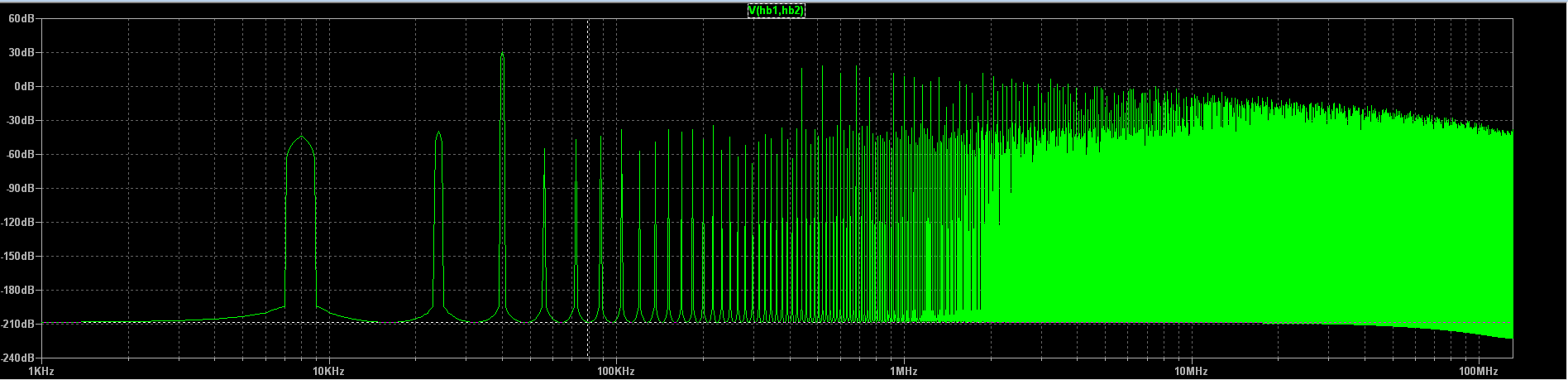The image size is (1568, 380).
Task: Click the 100MHz frequency axis label
Action: tap(1477, 371)
